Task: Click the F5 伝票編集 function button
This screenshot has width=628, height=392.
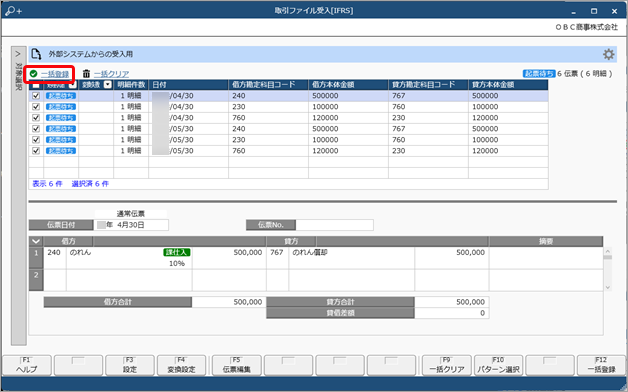Action: point(237,365)
